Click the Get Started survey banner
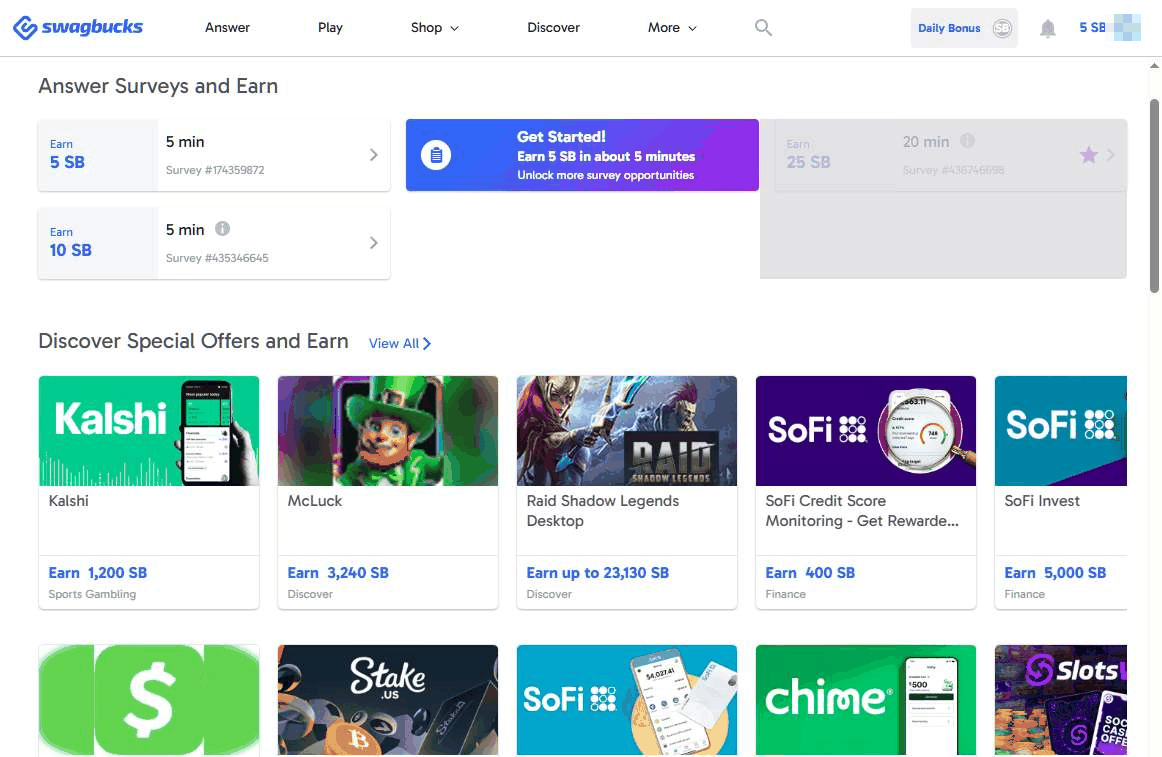This screenshot has height=757, width=1162. [582, 155]
